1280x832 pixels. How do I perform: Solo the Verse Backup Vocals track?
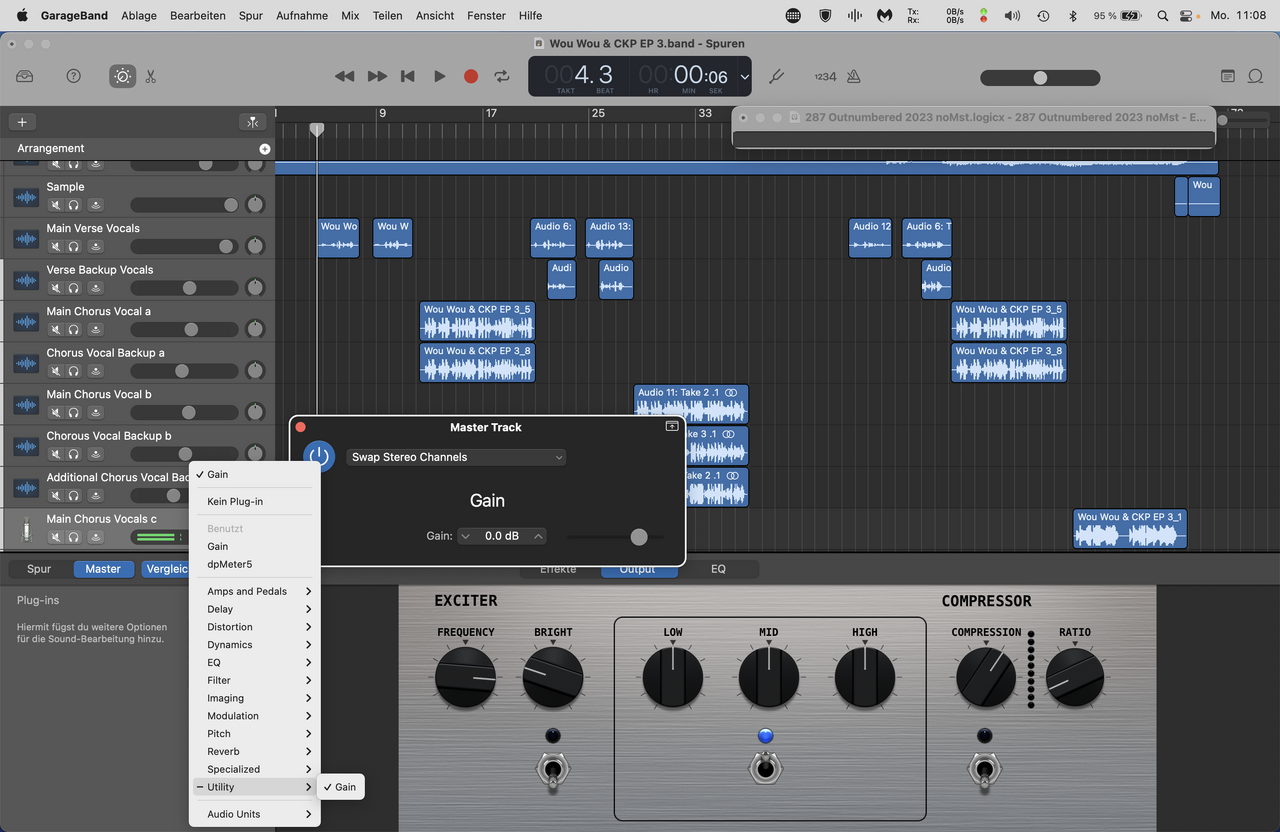(x=74, y=288)
